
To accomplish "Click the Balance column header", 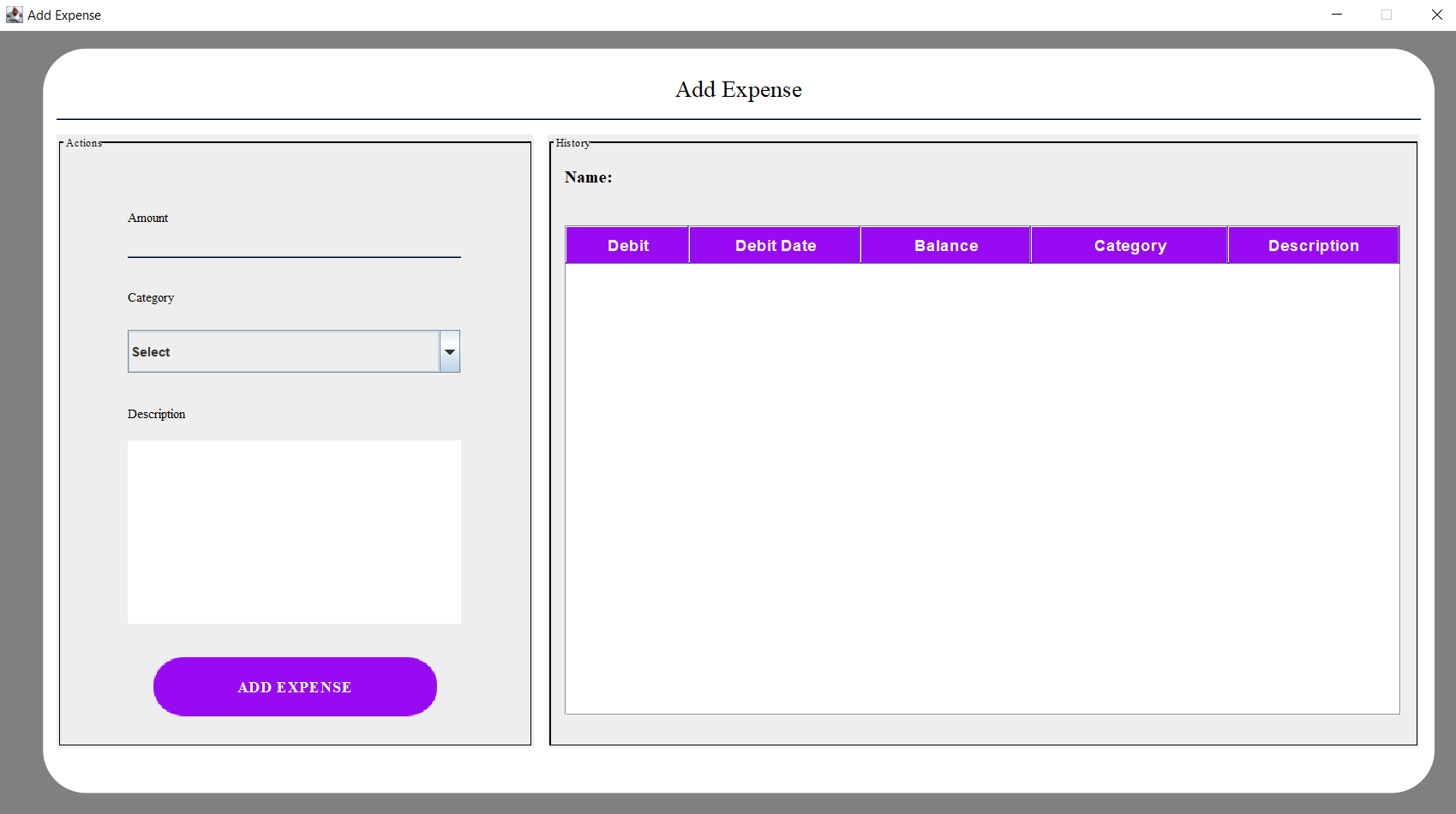I will point(945,246).
